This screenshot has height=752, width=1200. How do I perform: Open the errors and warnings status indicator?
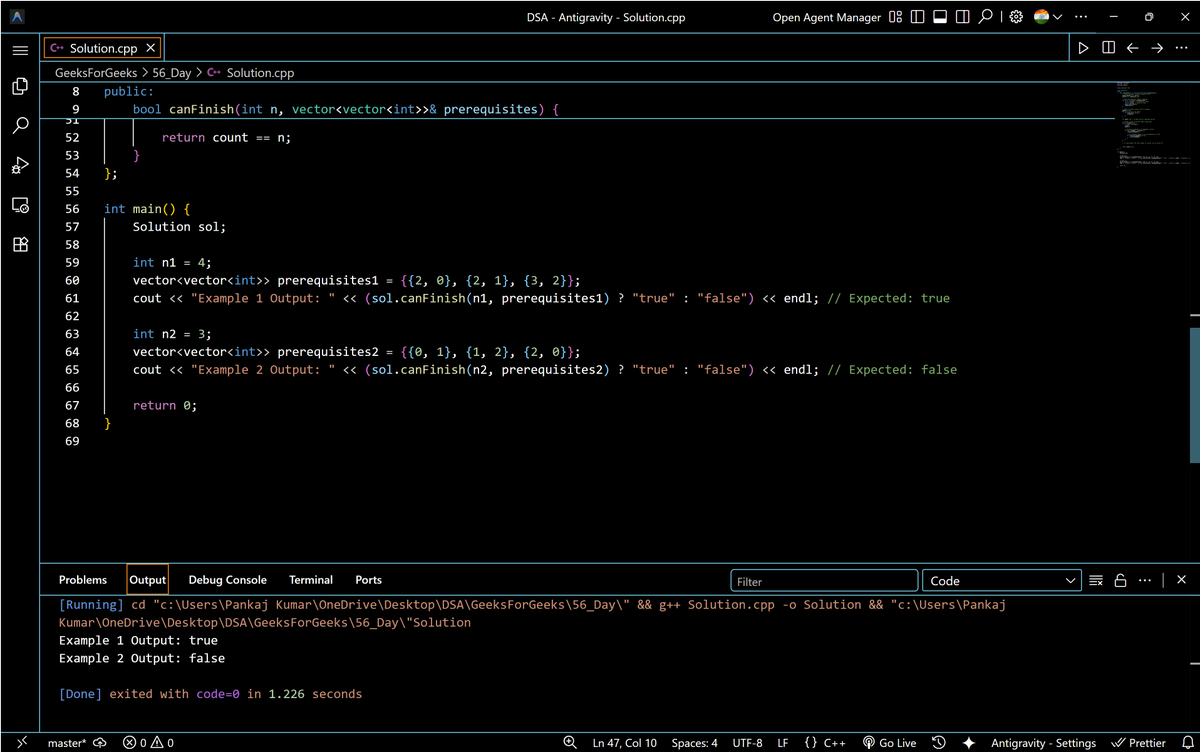(x=148, y=743)
